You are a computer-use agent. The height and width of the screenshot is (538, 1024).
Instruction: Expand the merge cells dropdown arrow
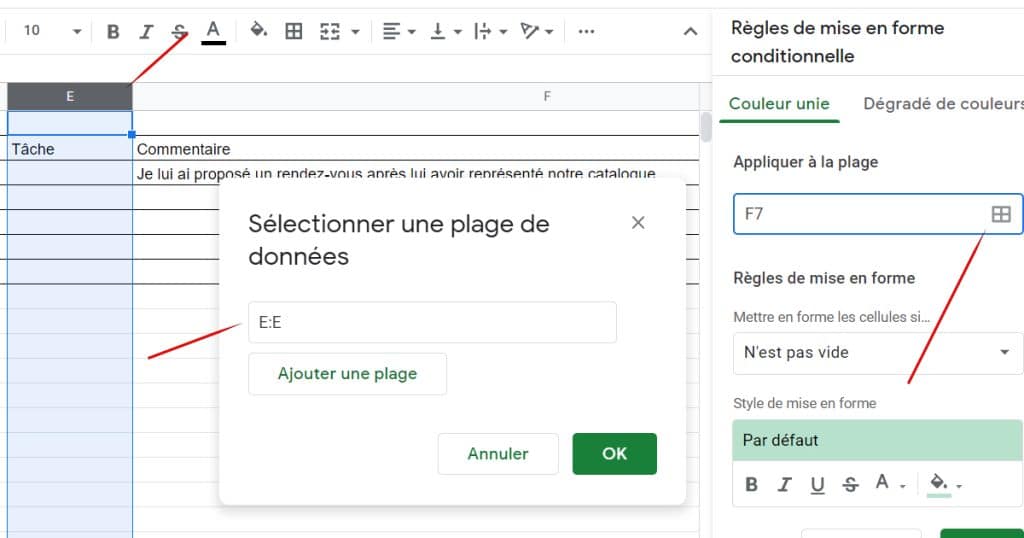355,31
